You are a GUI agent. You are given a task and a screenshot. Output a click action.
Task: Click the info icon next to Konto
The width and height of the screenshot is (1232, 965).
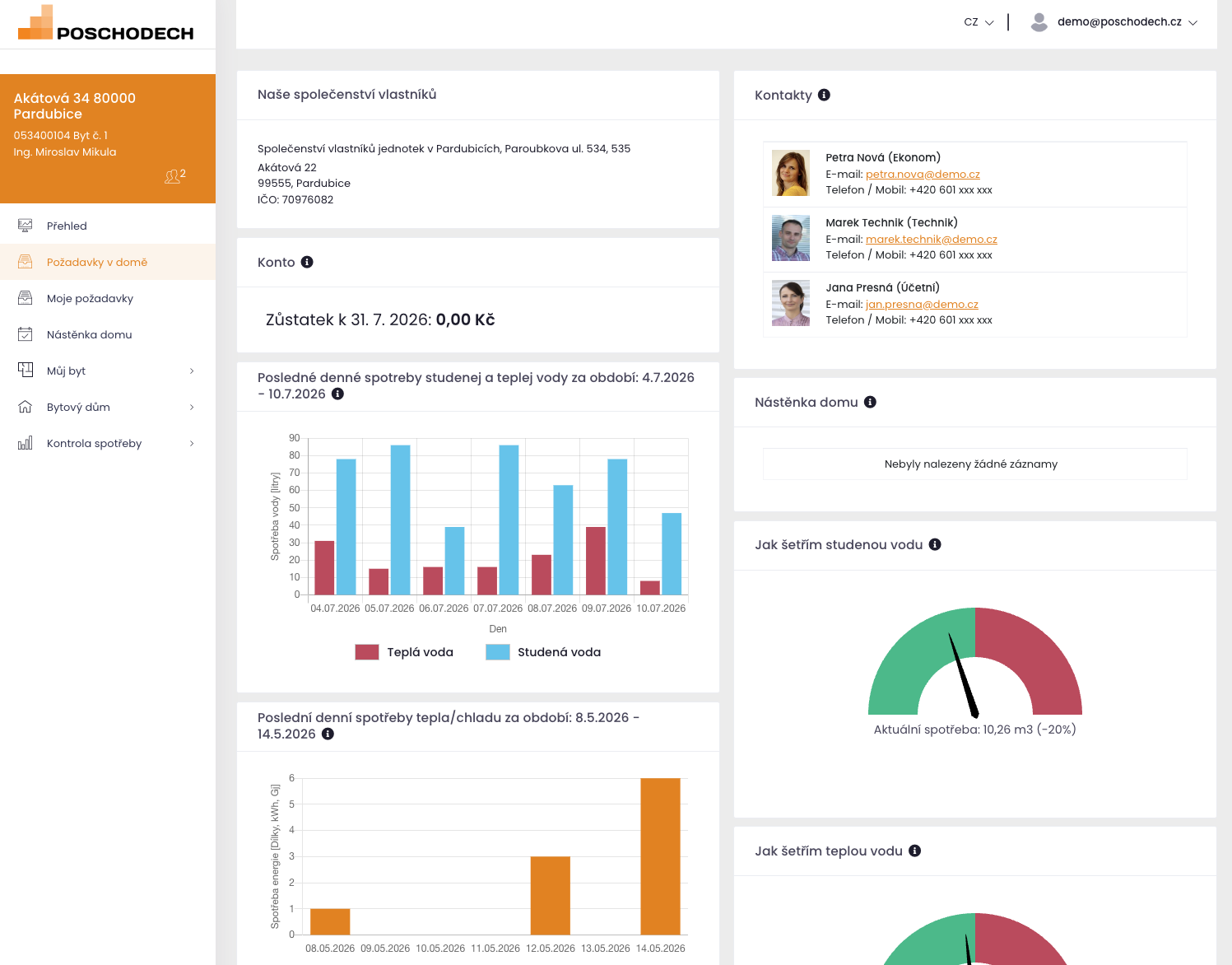307,262
